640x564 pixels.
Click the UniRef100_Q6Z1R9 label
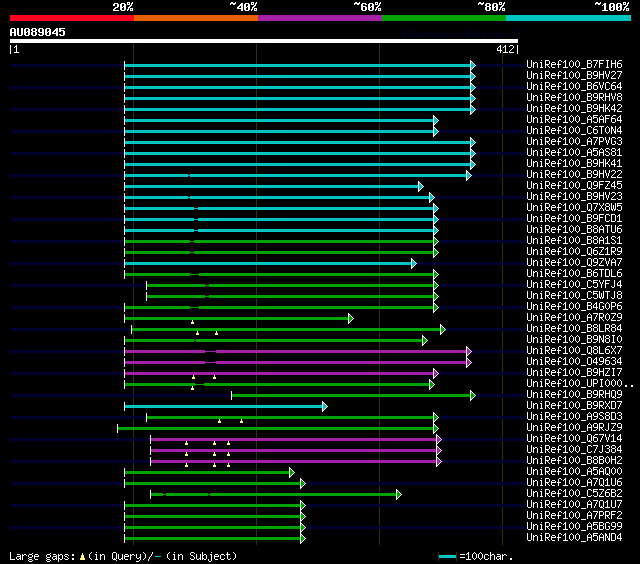click(574, 252)
